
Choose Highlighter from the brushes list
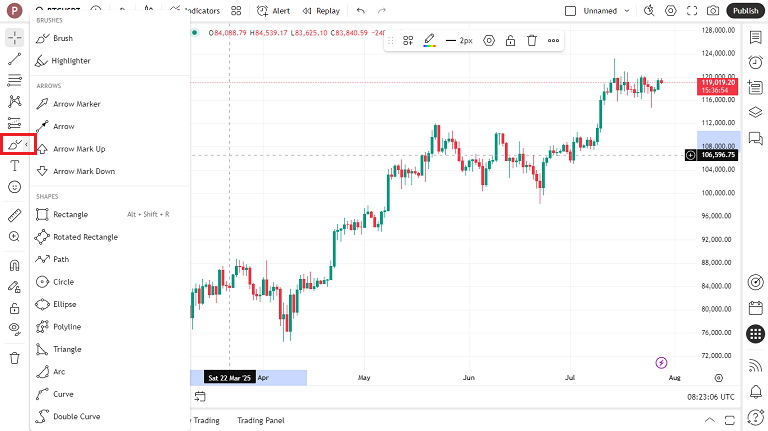pos(71,61)
